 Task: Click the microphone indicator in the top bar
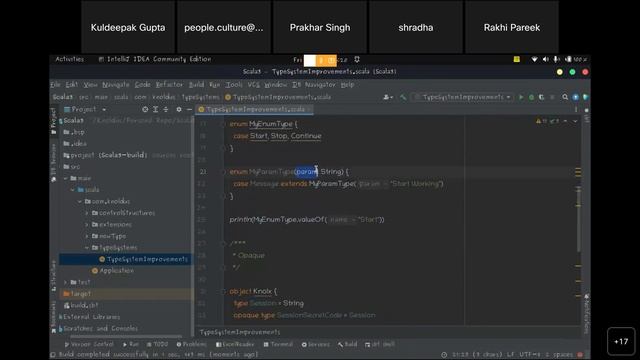point(556,60)
